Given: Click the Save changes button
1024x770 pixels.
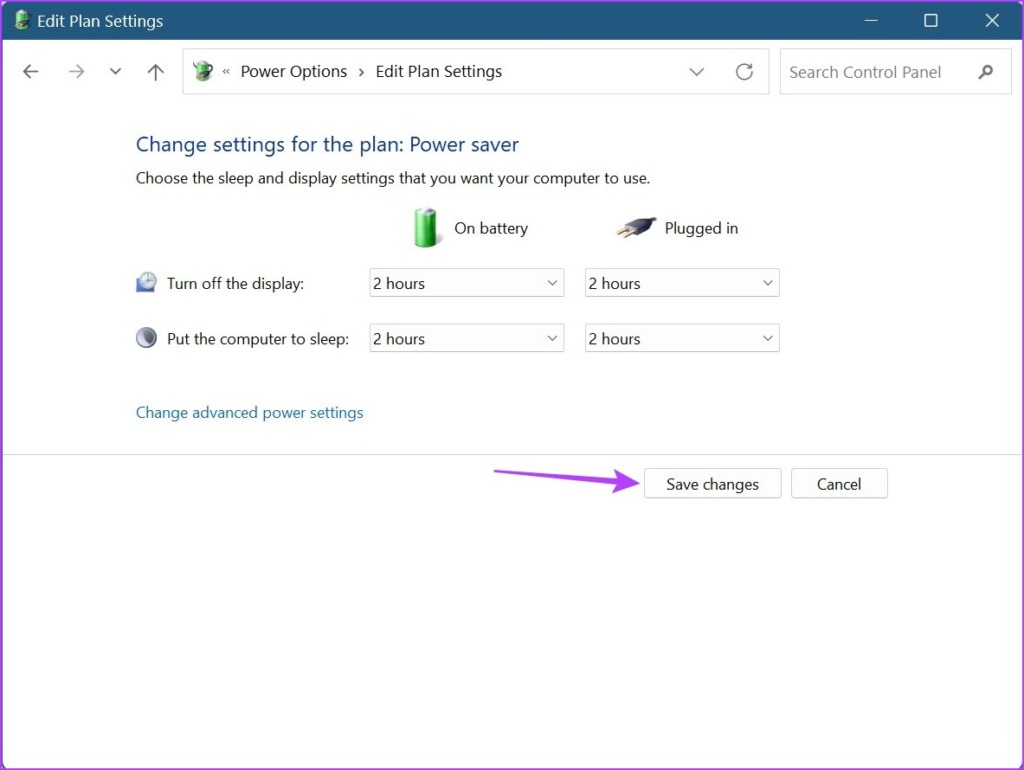Looking at the screenshot, I should pyautogui.click(x=712, y=483).
